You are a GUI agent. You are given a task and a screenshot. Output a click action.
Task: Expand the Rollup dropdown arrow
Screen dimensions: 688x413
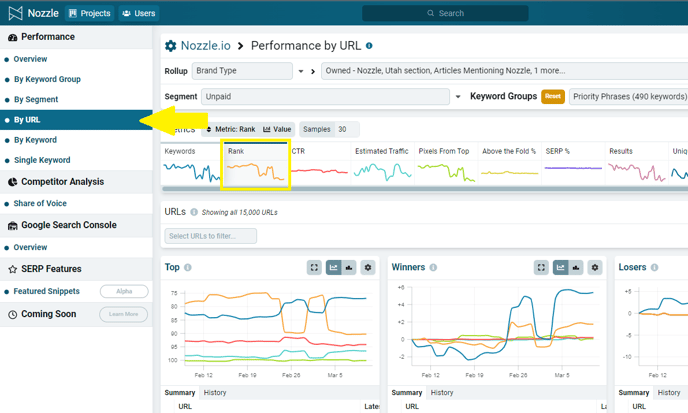[301, 71]
